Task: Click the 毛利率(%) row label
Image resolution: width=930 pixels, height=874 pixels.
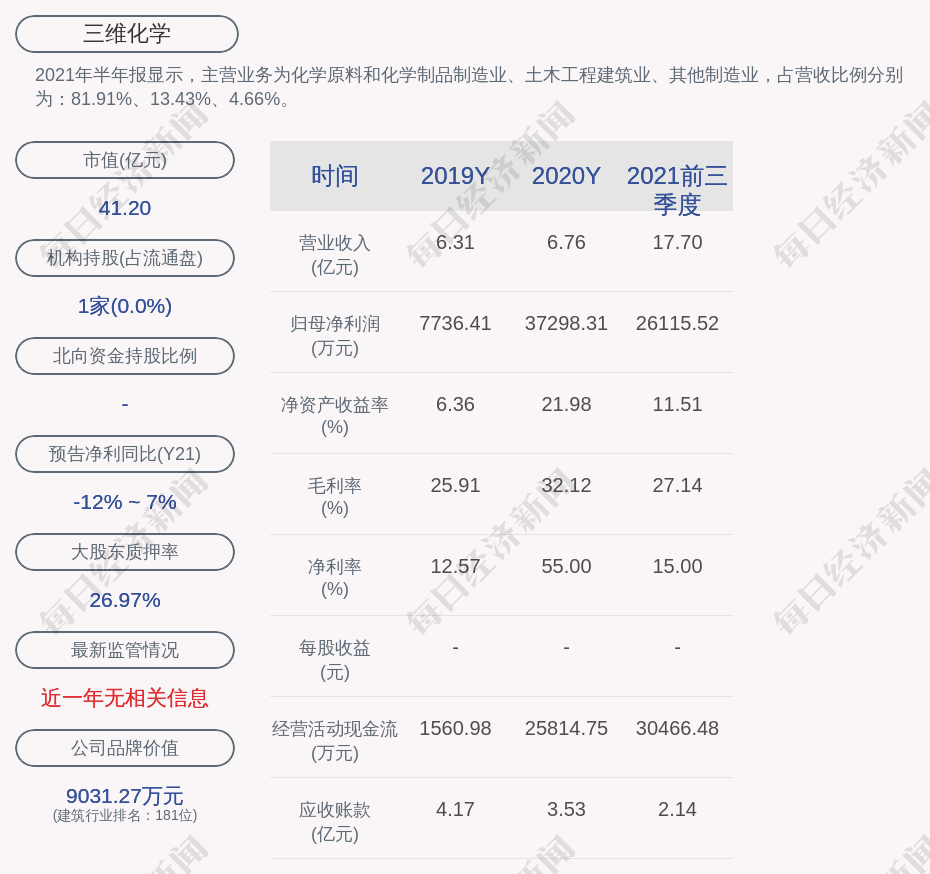Action: click(x=335, y=497)
